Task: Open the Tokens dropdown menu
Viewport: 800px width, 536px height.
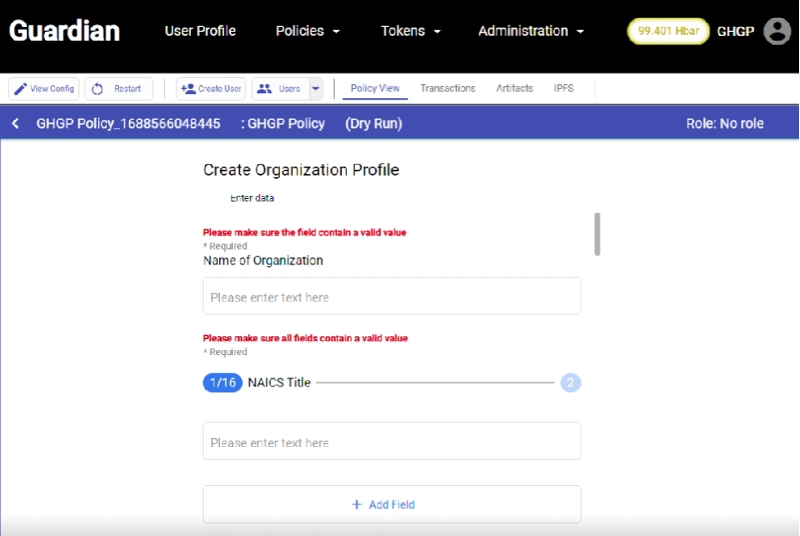Action: coord(410,31)
